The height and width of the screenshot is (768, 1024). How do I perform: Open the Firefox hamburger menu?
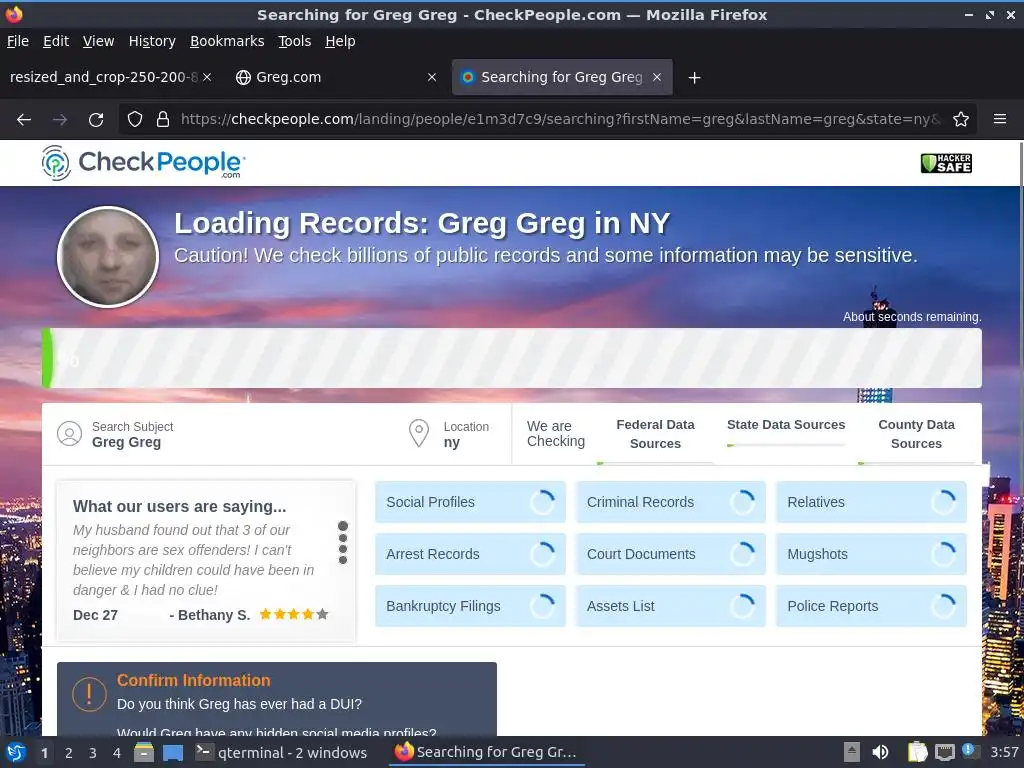click(1000, 119)
